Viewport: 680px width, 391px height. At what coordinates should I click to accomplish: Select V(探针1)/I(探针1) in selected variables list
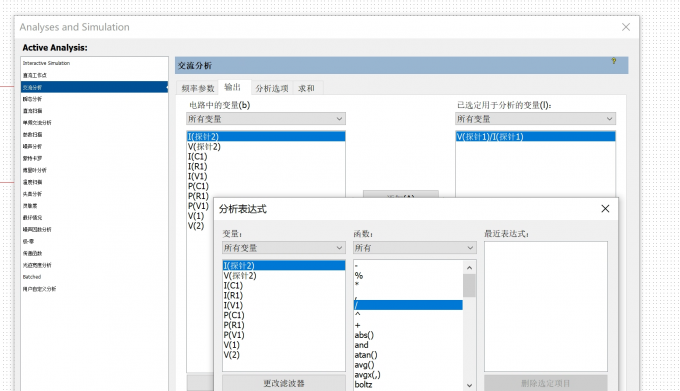tap(535, 137)
